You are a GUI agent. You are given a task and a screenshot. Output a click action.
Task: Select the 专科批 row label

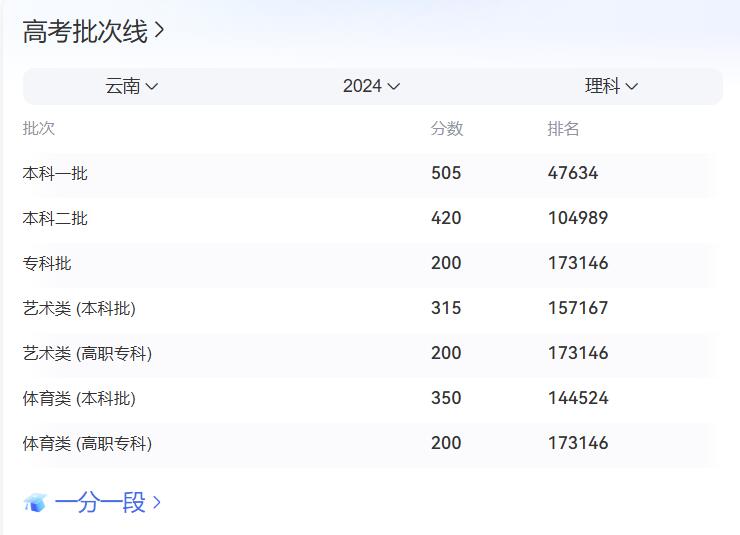[x=47, y=263]
